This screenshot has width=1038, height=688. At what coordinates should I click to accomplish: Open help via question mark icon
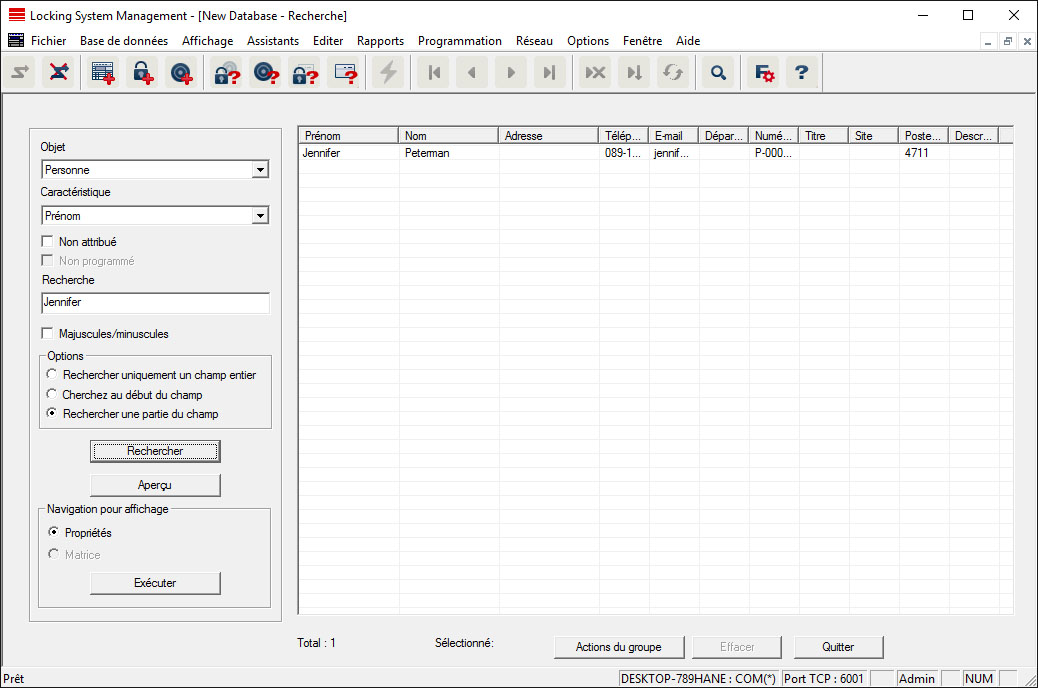(x=801, y=73)
